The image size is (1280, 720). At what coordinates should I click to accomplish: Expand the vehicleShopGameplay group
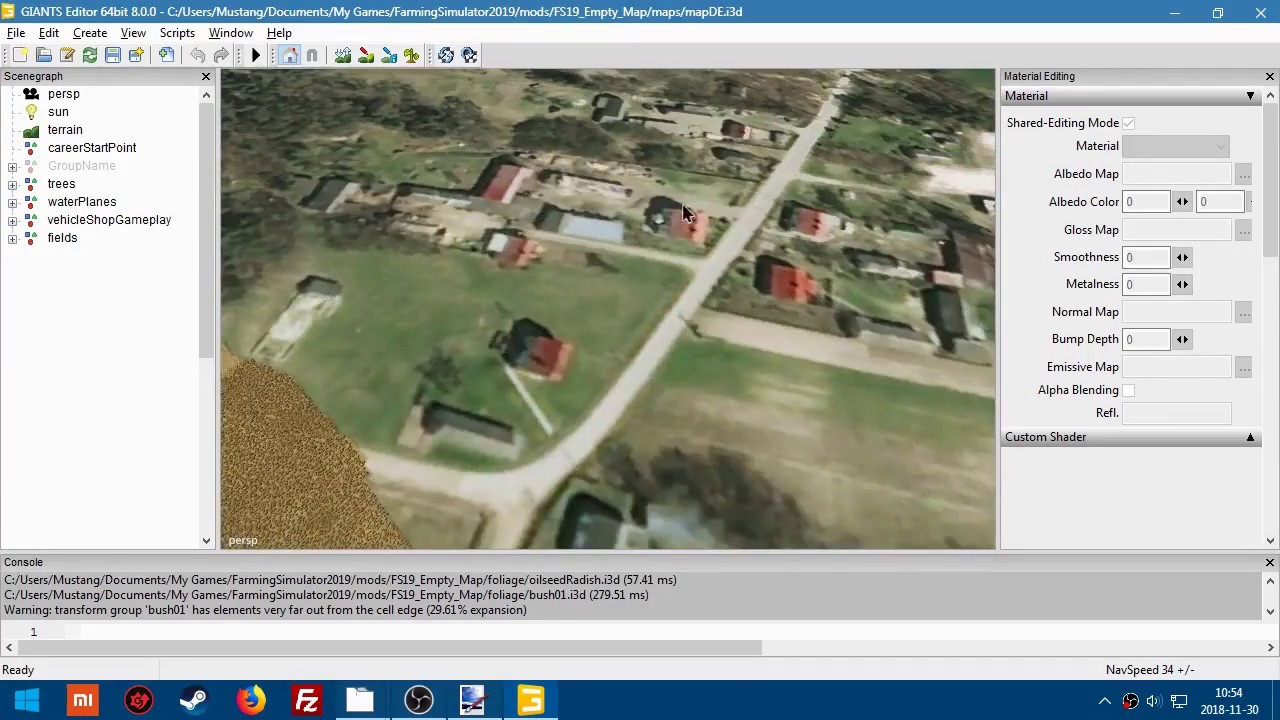(12, 220)
